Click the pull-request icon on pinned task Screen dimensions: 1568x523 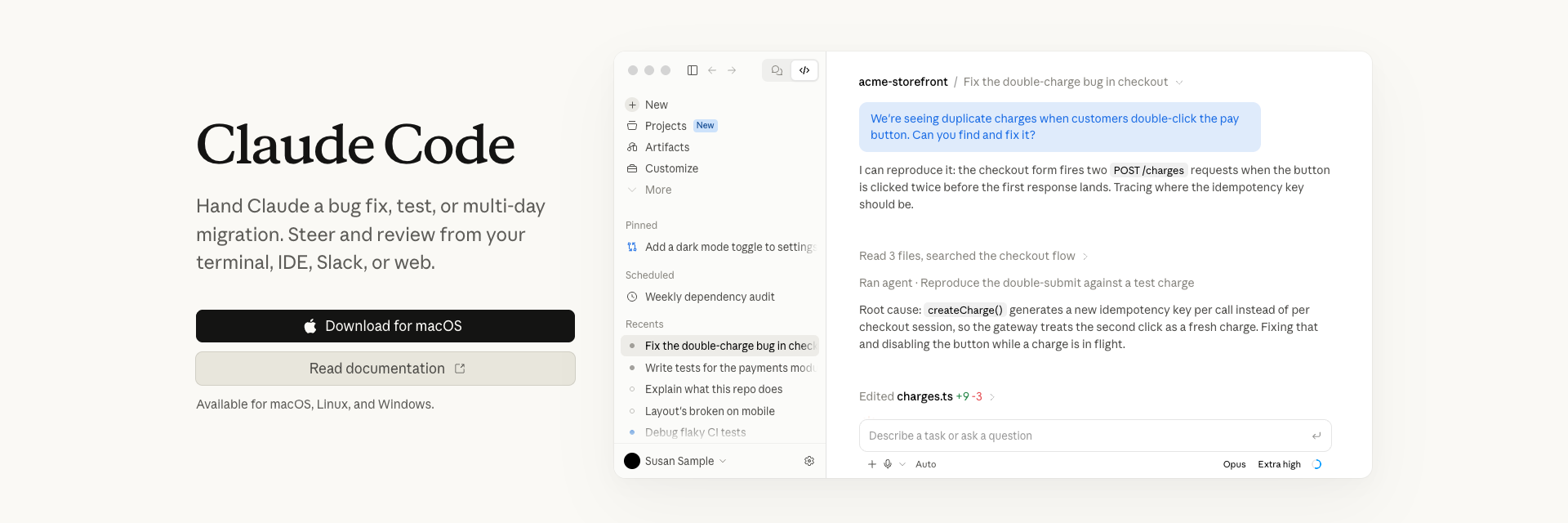click(x=632, y=247)
